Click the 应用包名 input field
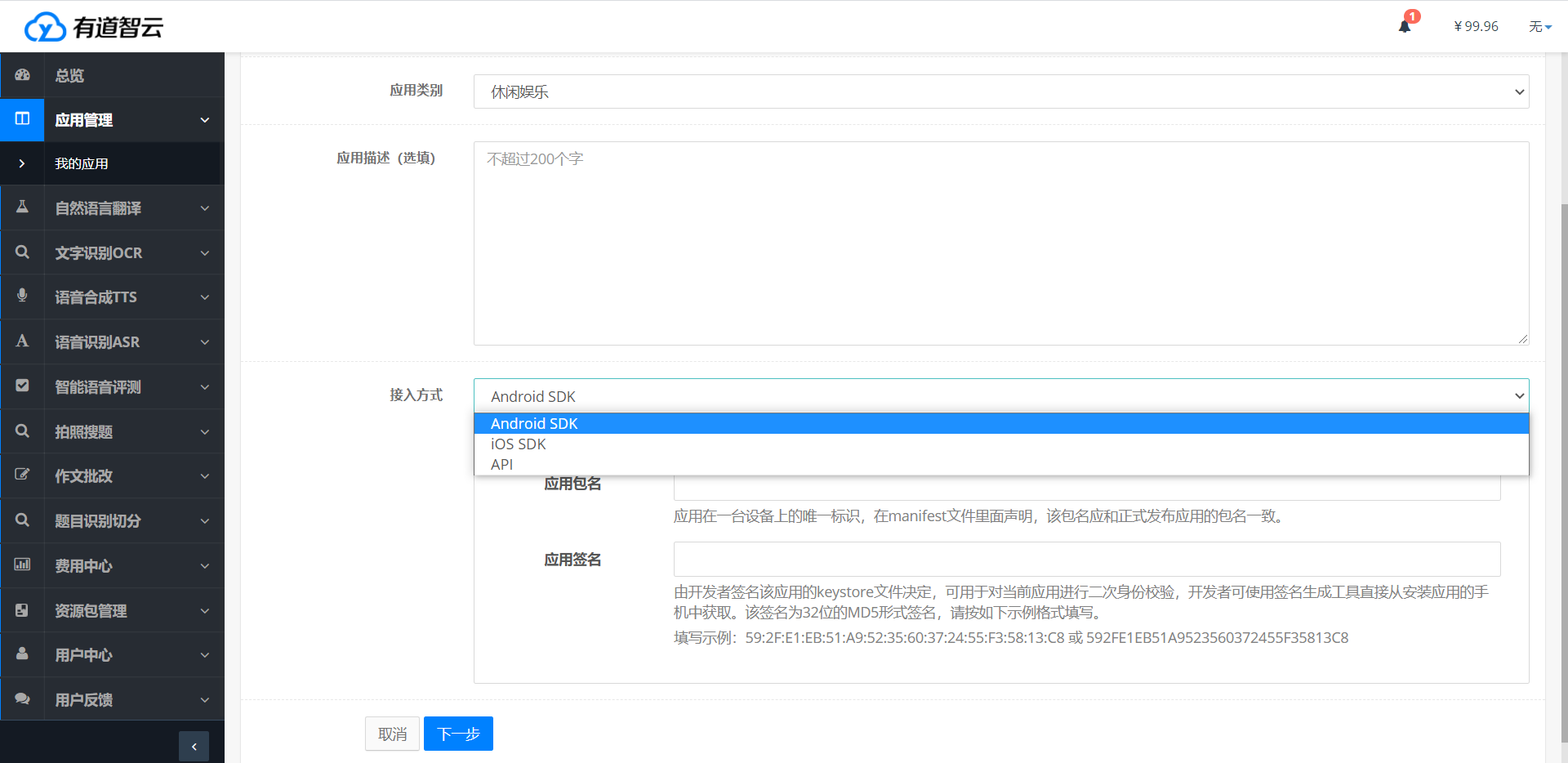Screen dimensions: 1568x763 click(x=1087, y=488)
